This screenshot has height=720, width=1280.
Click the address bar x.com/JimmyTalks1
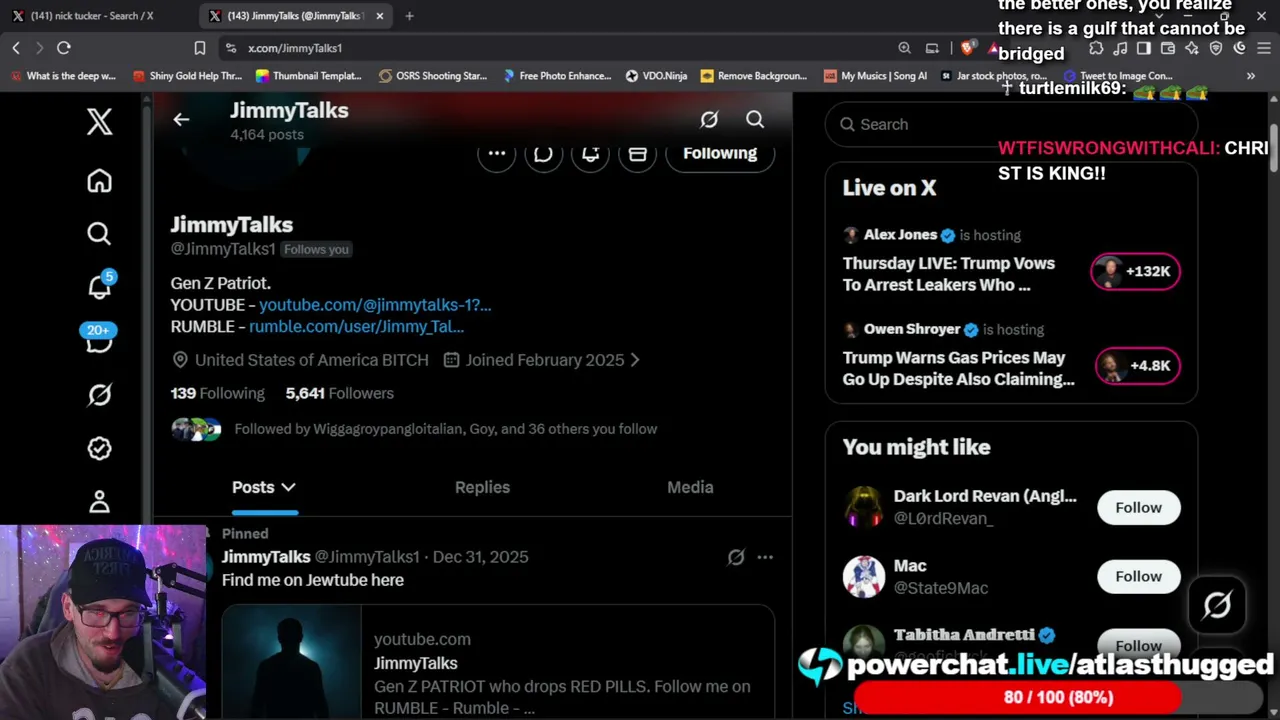coord(295,48)
